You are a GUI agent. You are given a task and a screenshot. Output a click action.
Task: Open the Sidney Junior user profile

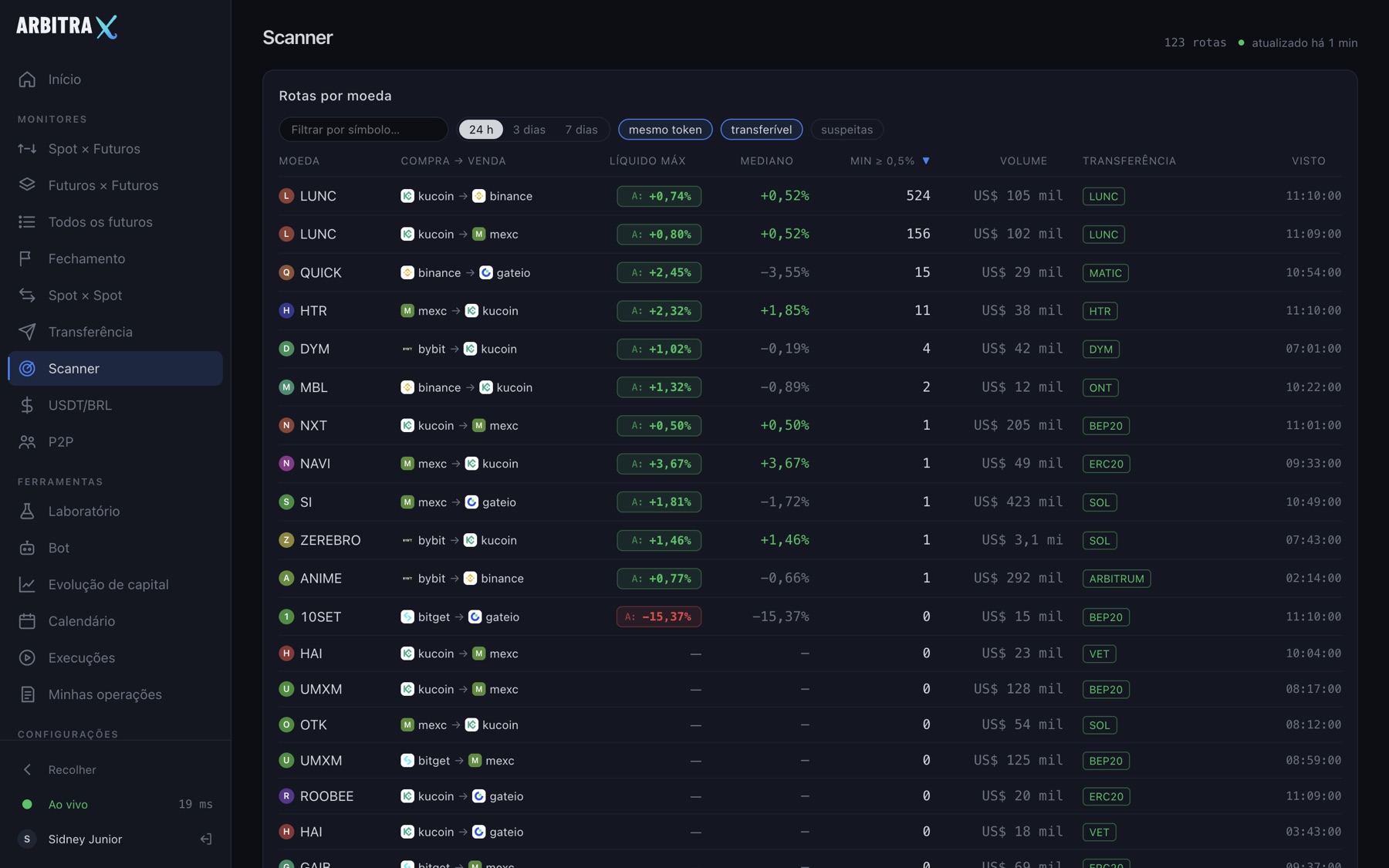click(x=85, y=839)
